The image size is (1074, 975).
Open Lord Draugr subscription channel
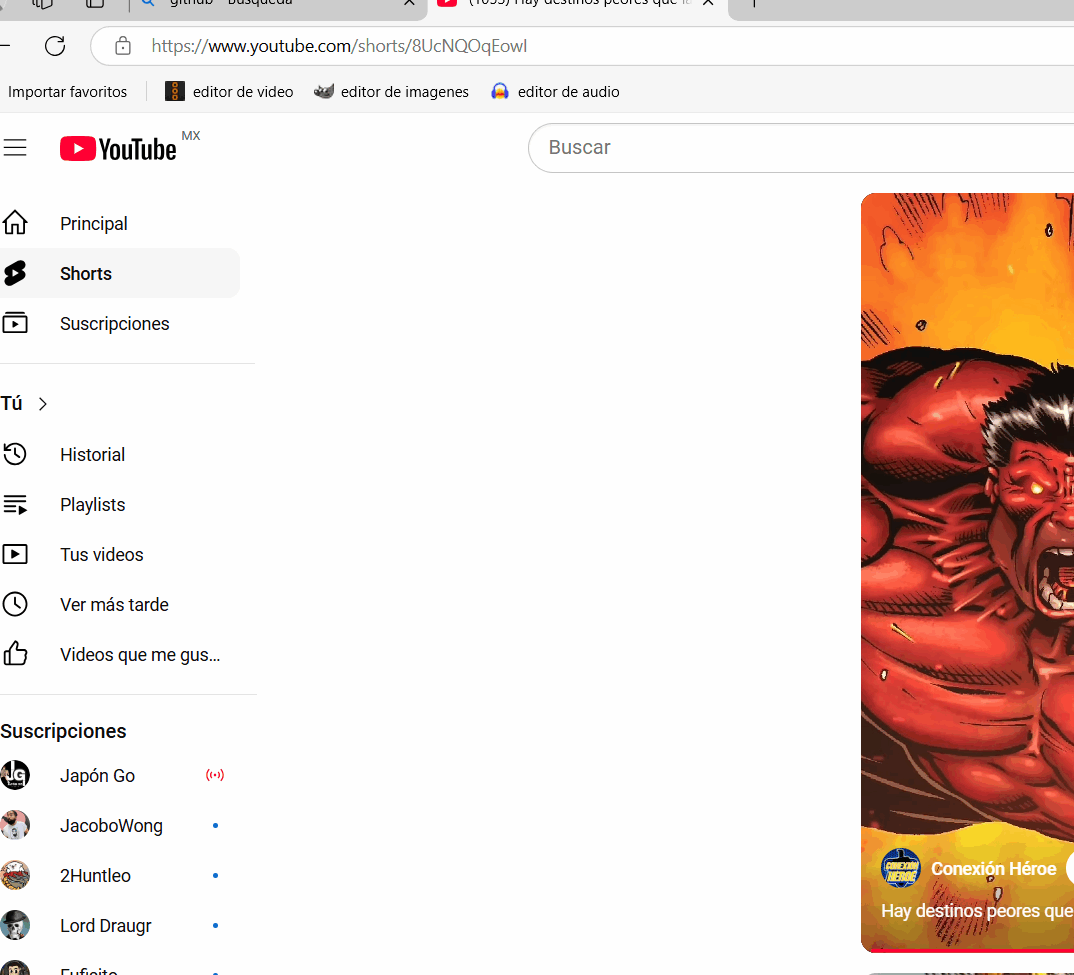pos(120,925)
